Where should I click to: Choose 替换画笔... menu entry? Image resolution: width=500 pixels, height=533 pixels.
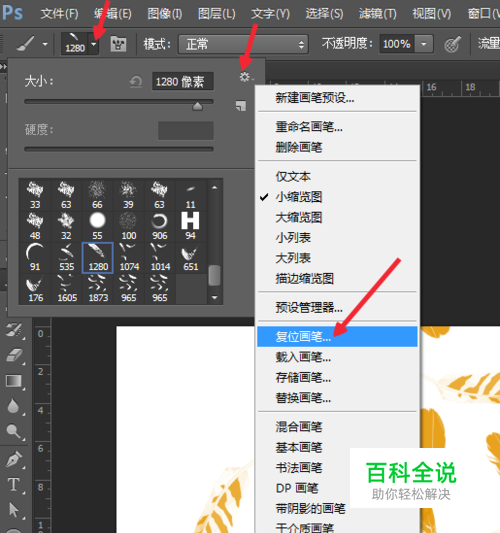coord(338,398)
